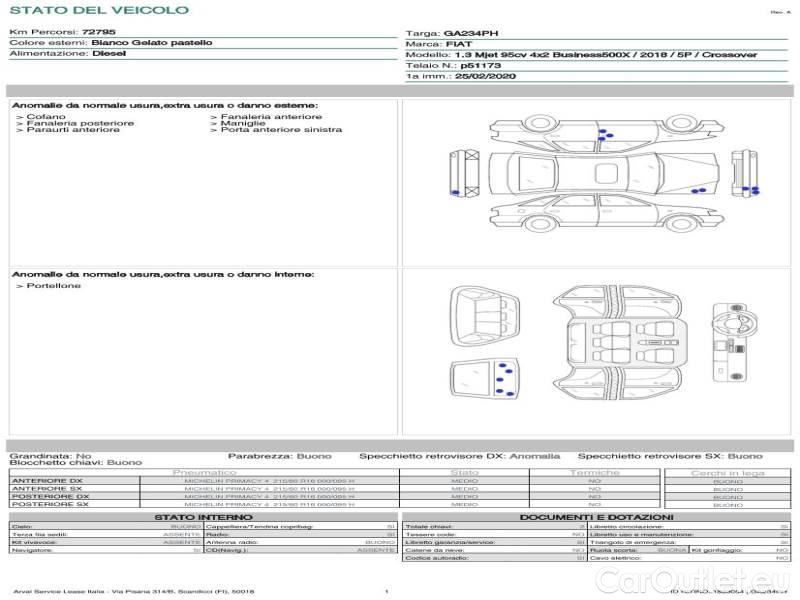Click the Targa plate number GA234PH
Viewport: 800px width, 600px height.
470,33
